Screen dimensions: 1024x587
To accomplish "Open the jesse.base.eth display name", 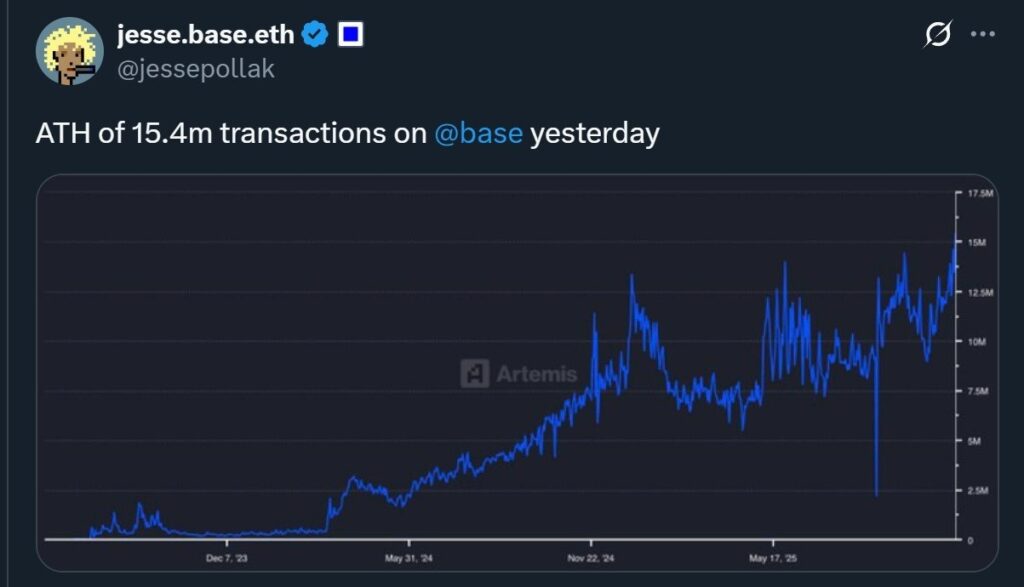I will click(x=205, y=35).
